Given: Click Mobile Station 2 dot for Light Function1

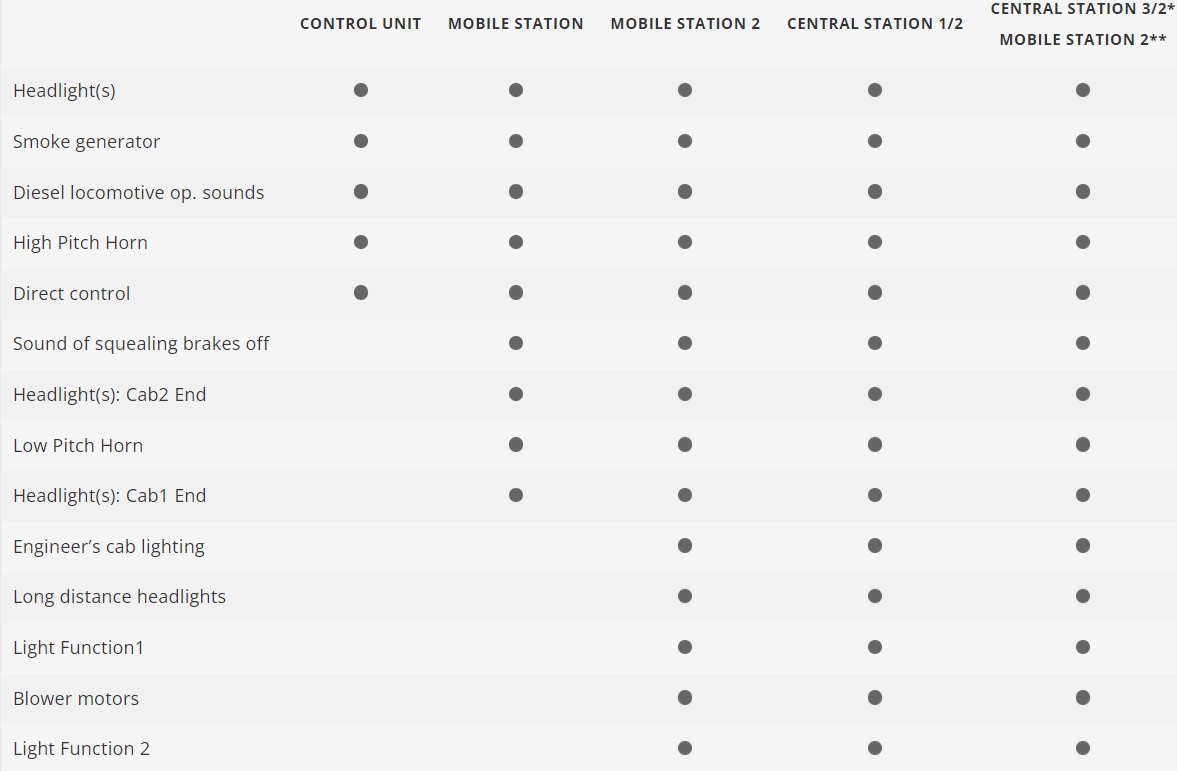Looking at the screenshot, I should click(x=685, y=647).
